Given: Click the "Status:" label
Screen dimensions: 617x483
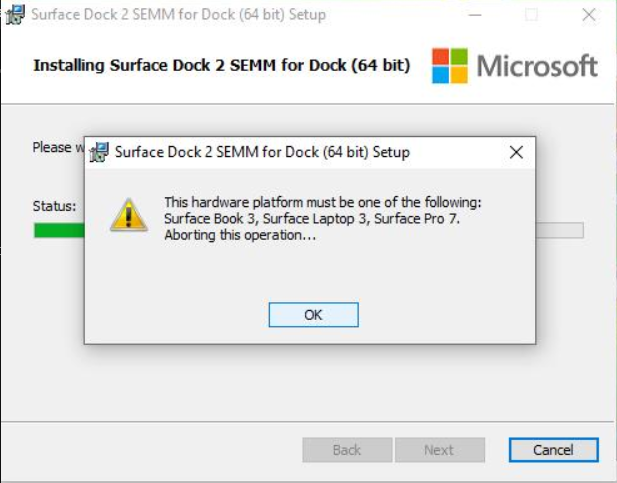Looking at the screenshot, I should coord(54,206).
